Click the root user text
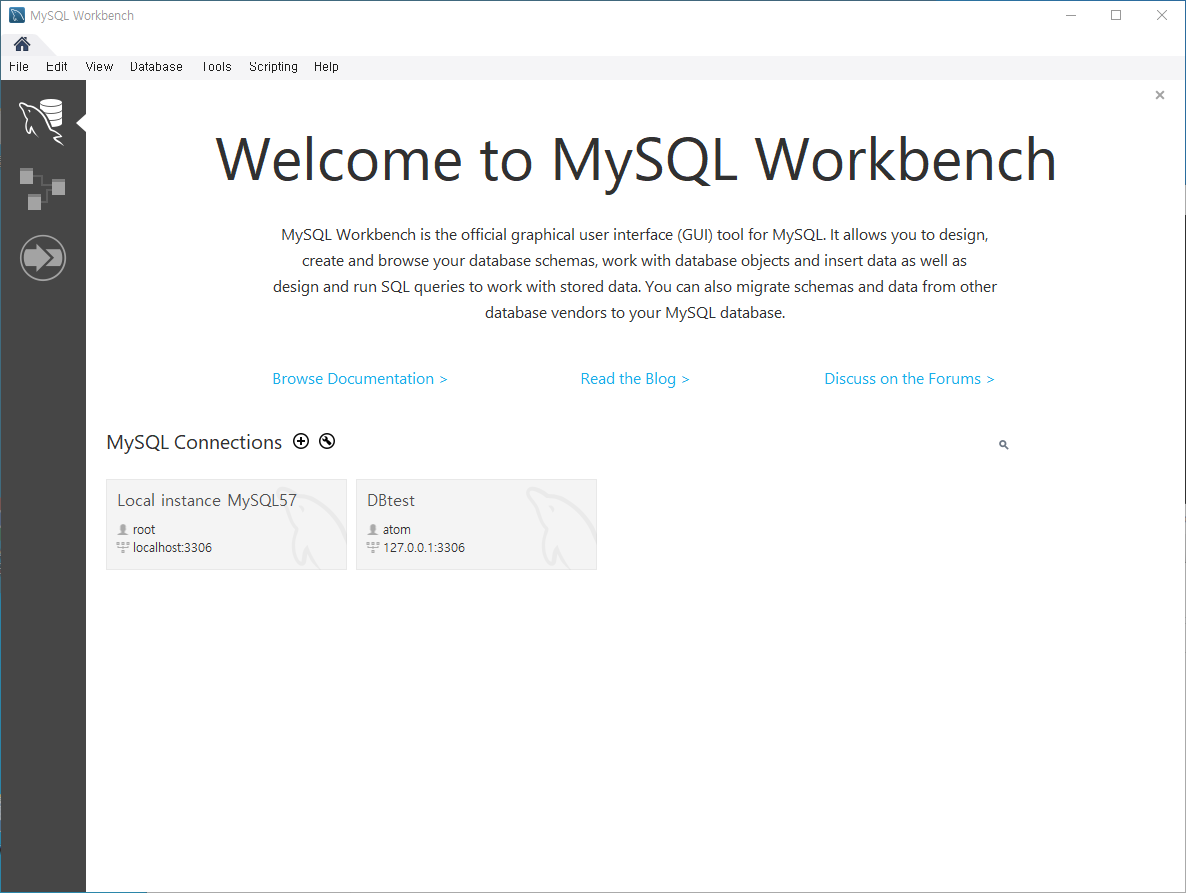This screenshot has height=893, width=1186. point(144,529)
